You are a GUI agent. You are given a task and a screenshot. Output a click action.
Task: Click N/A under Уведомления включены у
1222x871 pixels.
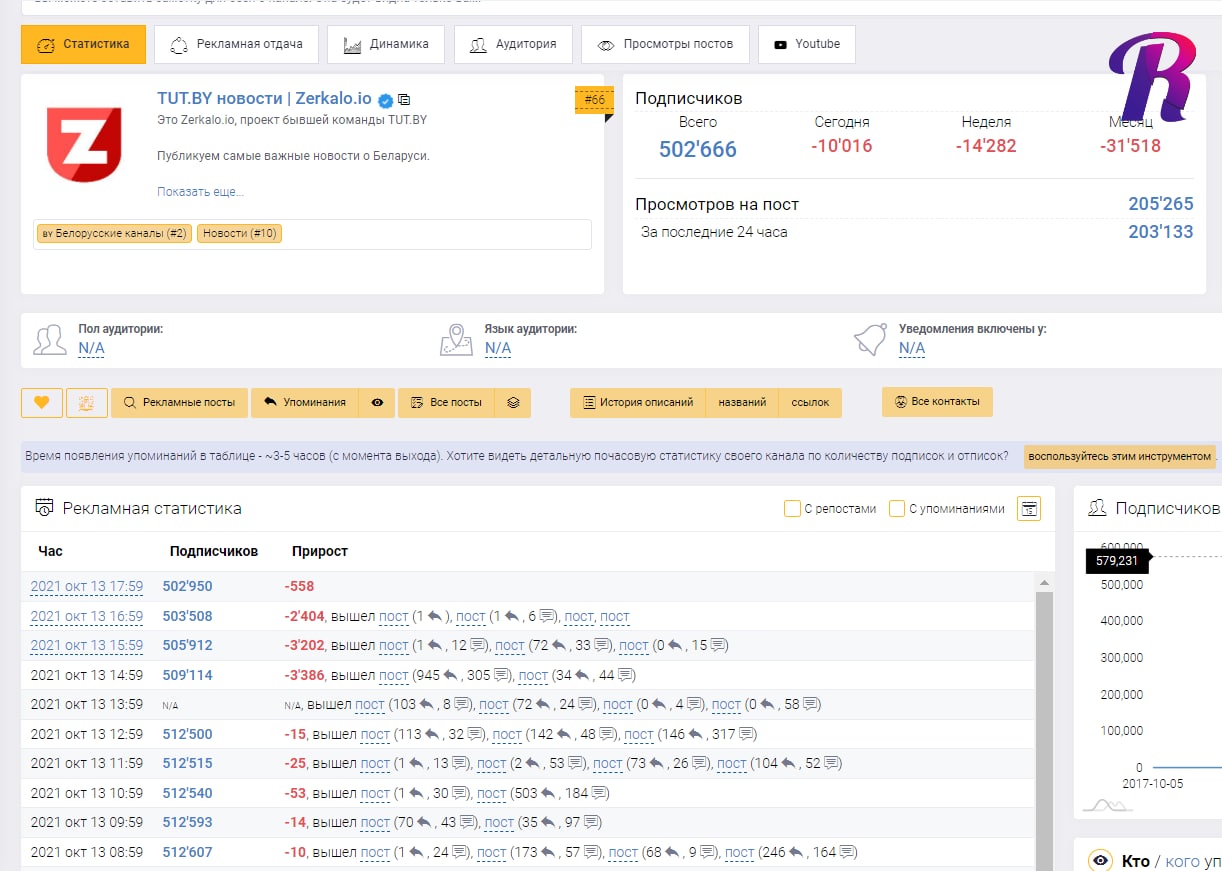click(911, 348)
